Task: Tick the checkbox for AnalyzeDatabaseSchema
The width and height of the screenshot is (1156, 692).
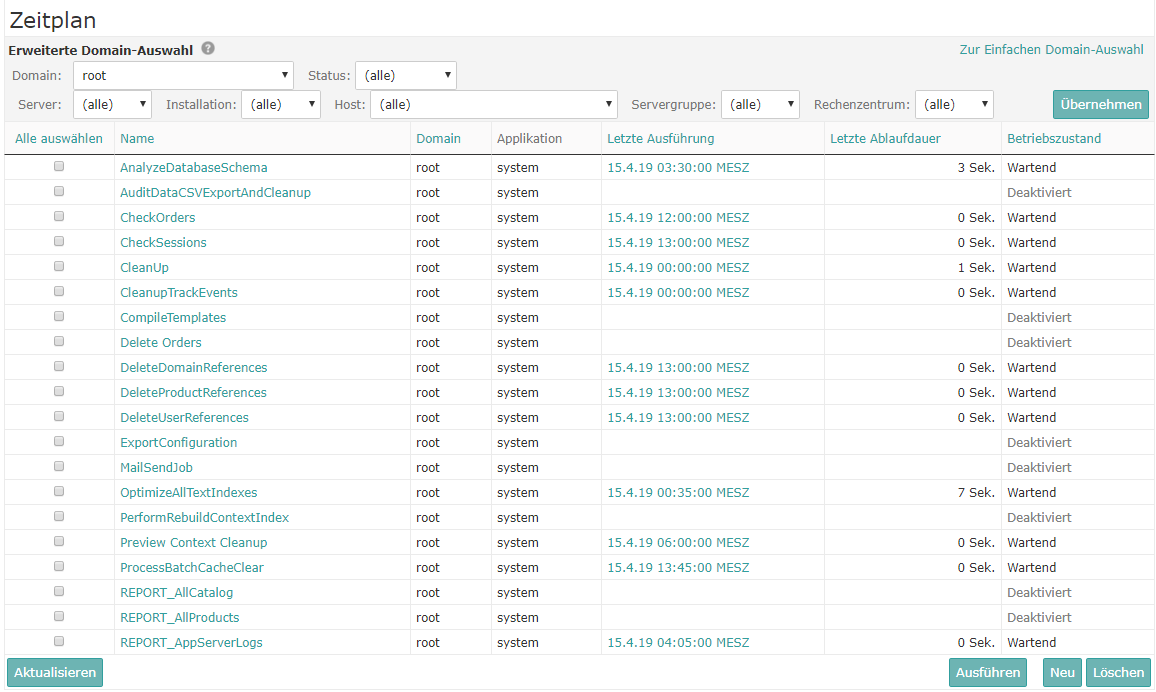Action: [59, 167]
